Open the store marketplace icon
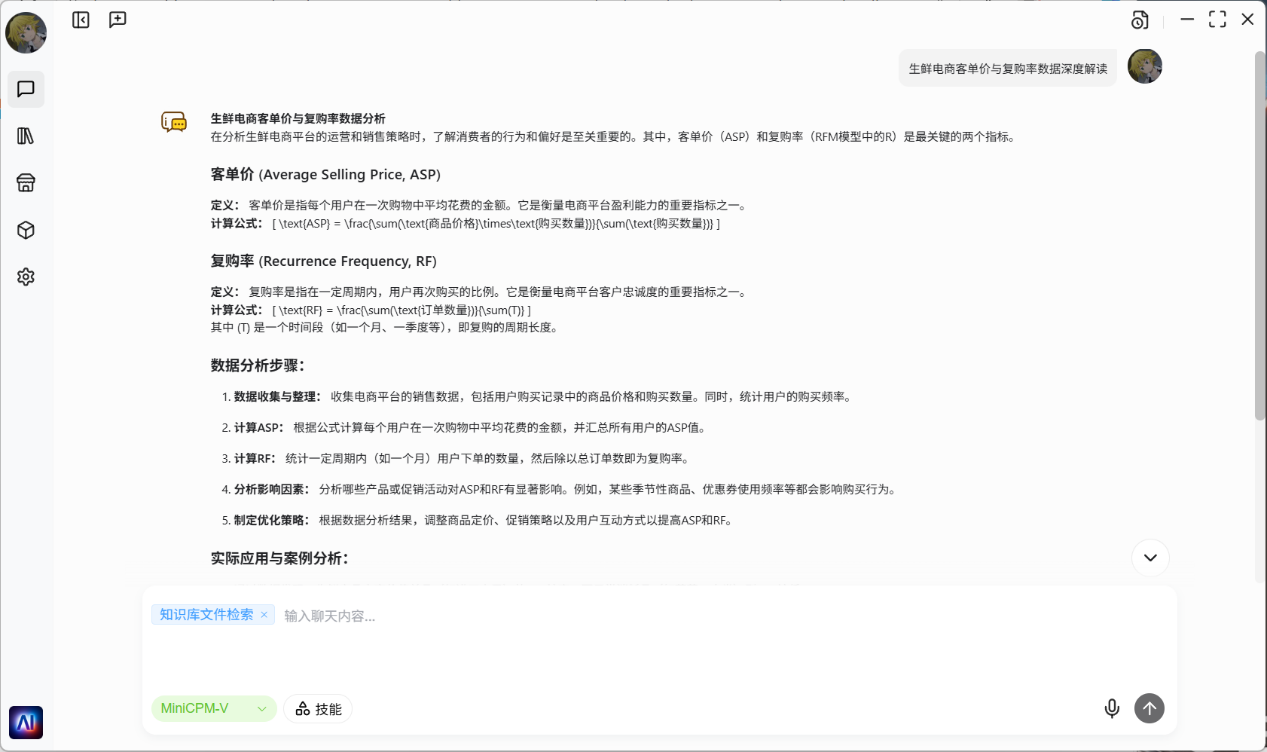Viewport: 1267px width, 752px height. coord(26,183)
